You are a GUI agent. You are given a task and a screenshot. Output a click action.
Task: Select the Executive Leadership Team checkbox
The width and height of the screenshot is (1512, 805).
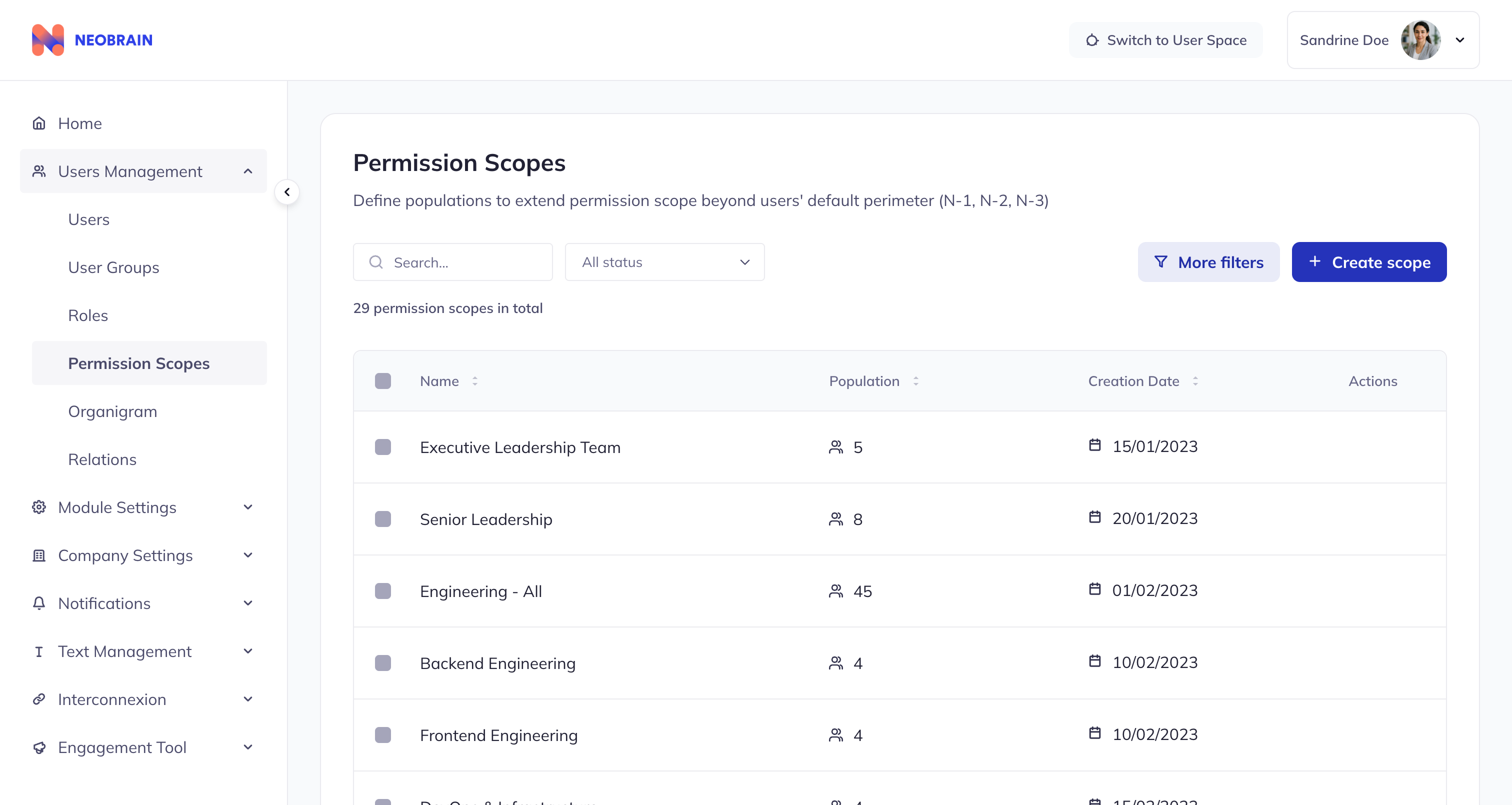coord(383,446)
